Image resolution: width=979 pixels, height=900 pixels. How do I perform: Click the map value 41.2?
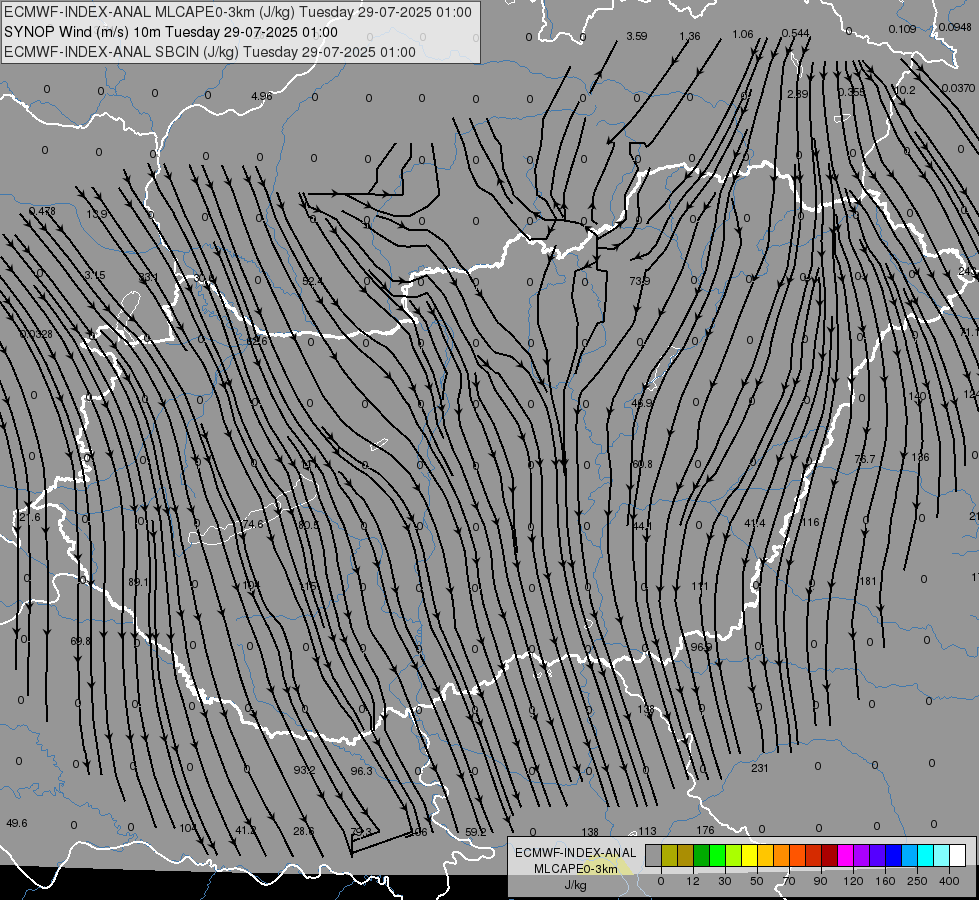[246, 830]
